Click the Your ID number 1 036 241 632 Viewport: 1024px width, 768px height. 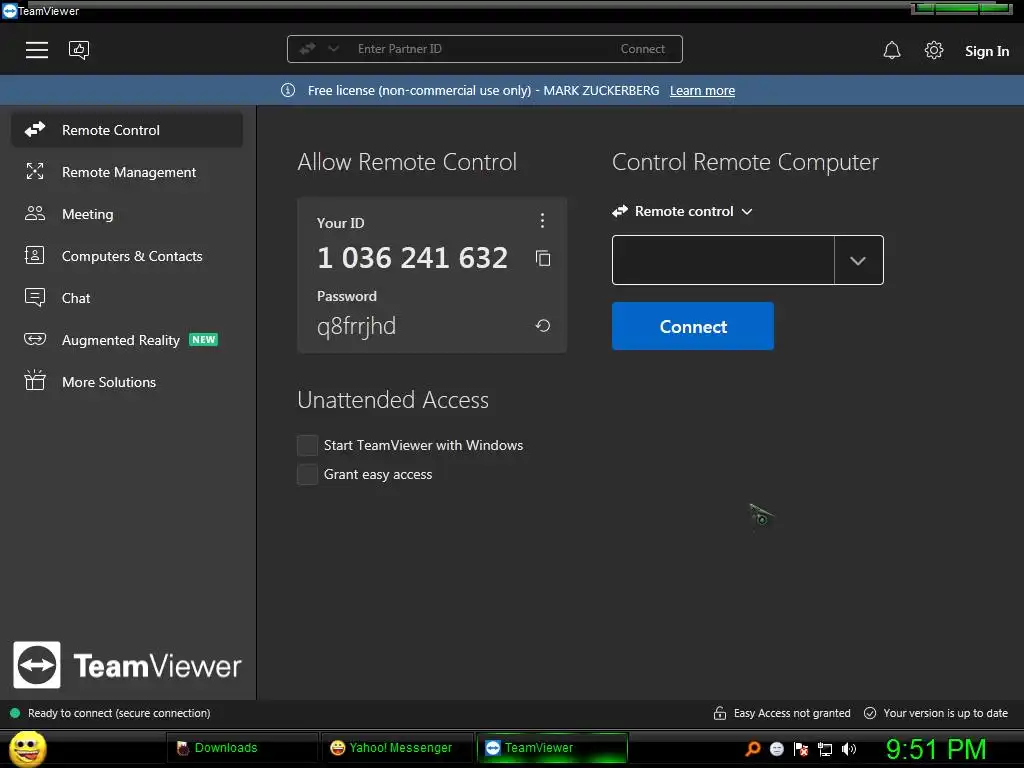pyautogui.click(x=412, y=258)
